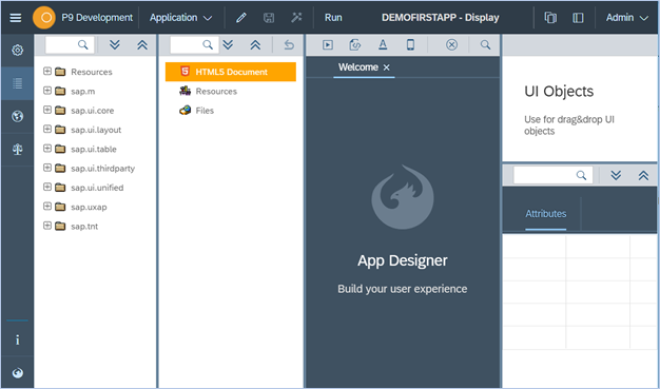Open the settings gear in sidebar
660x389 pixels.
point(17,51)
